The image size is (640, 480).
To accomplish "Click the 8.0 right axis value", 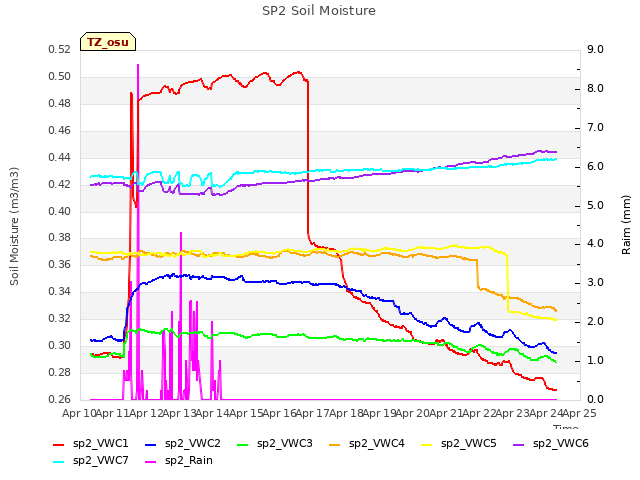I will tap(595, 89).
